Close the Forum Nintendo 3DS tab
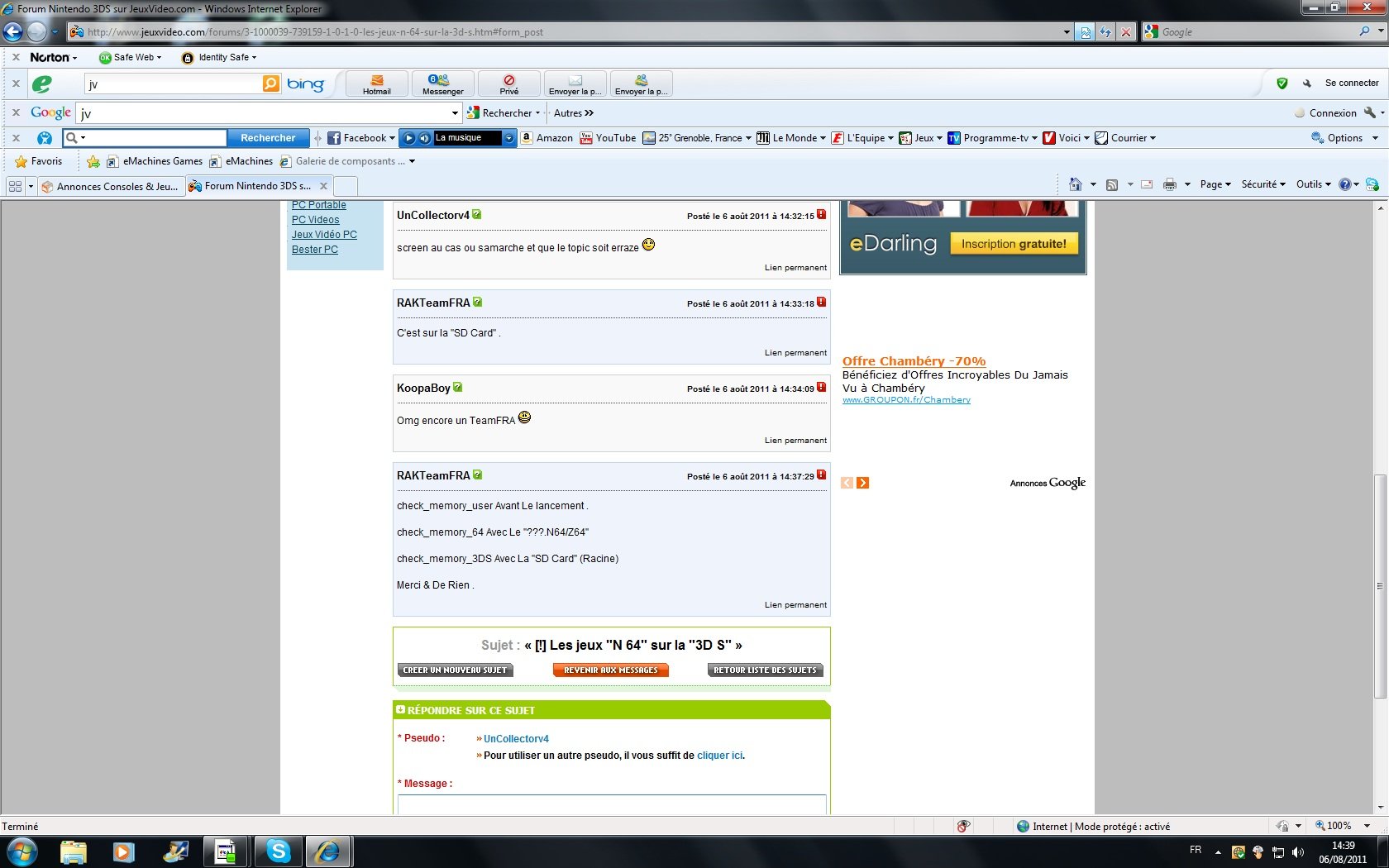 pyautogui.click(x=324, y=186)
